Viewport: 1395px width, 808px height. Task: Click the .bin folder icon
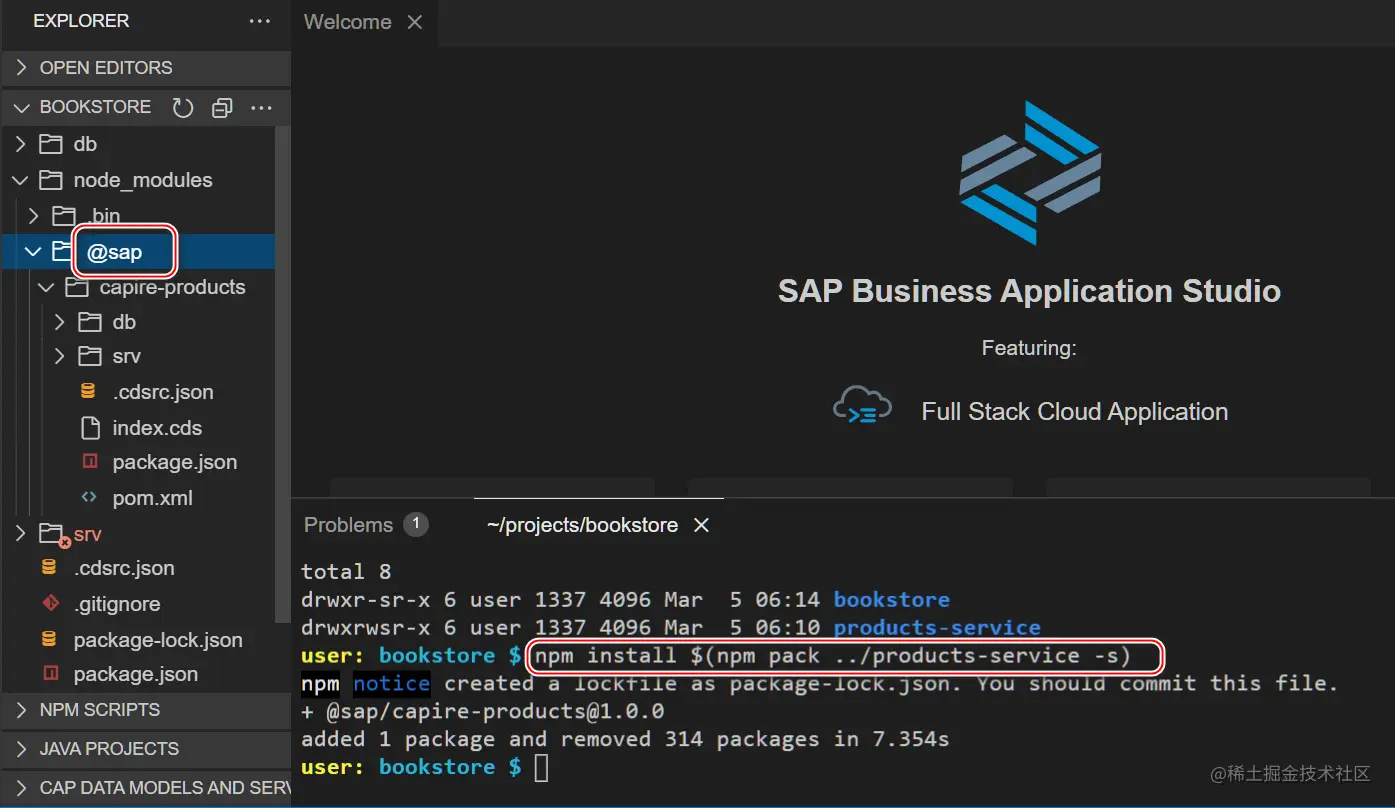click(x=64, y=215)
